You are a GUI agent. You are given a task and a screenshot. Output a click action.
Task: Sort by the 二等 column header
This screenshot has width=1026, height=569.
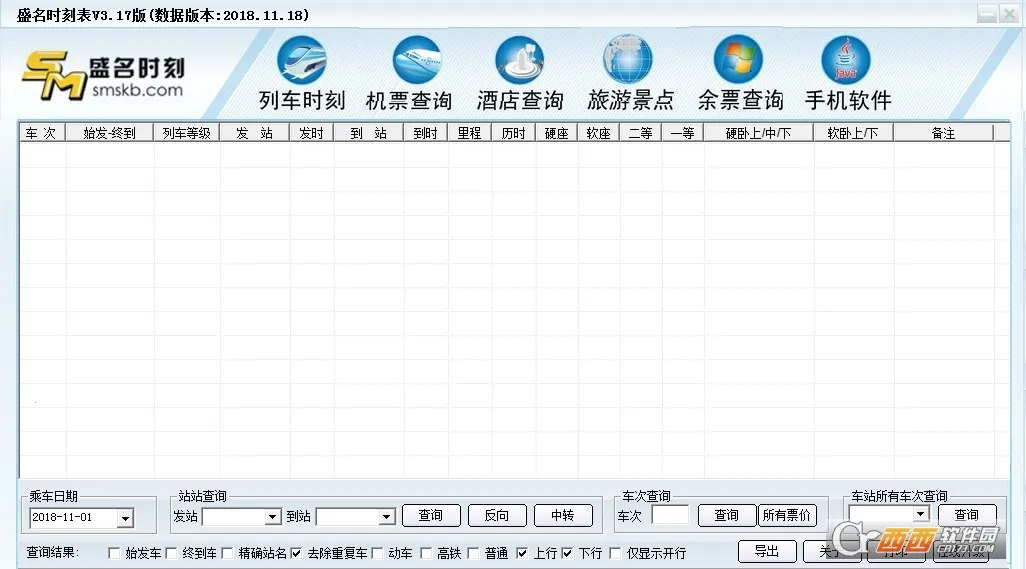pos(641,133)
